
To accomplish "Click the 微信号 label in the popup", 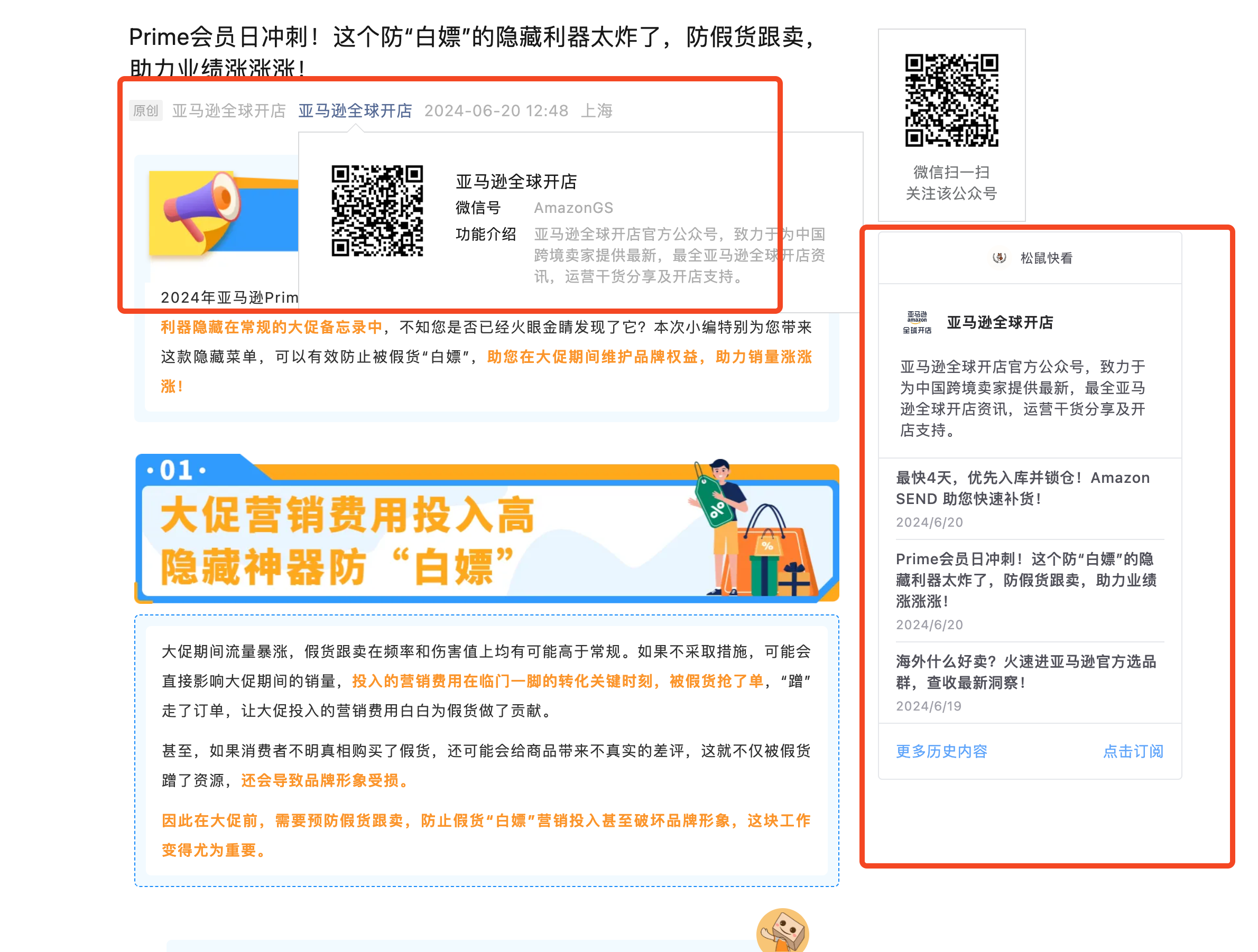I will (478, 208).
